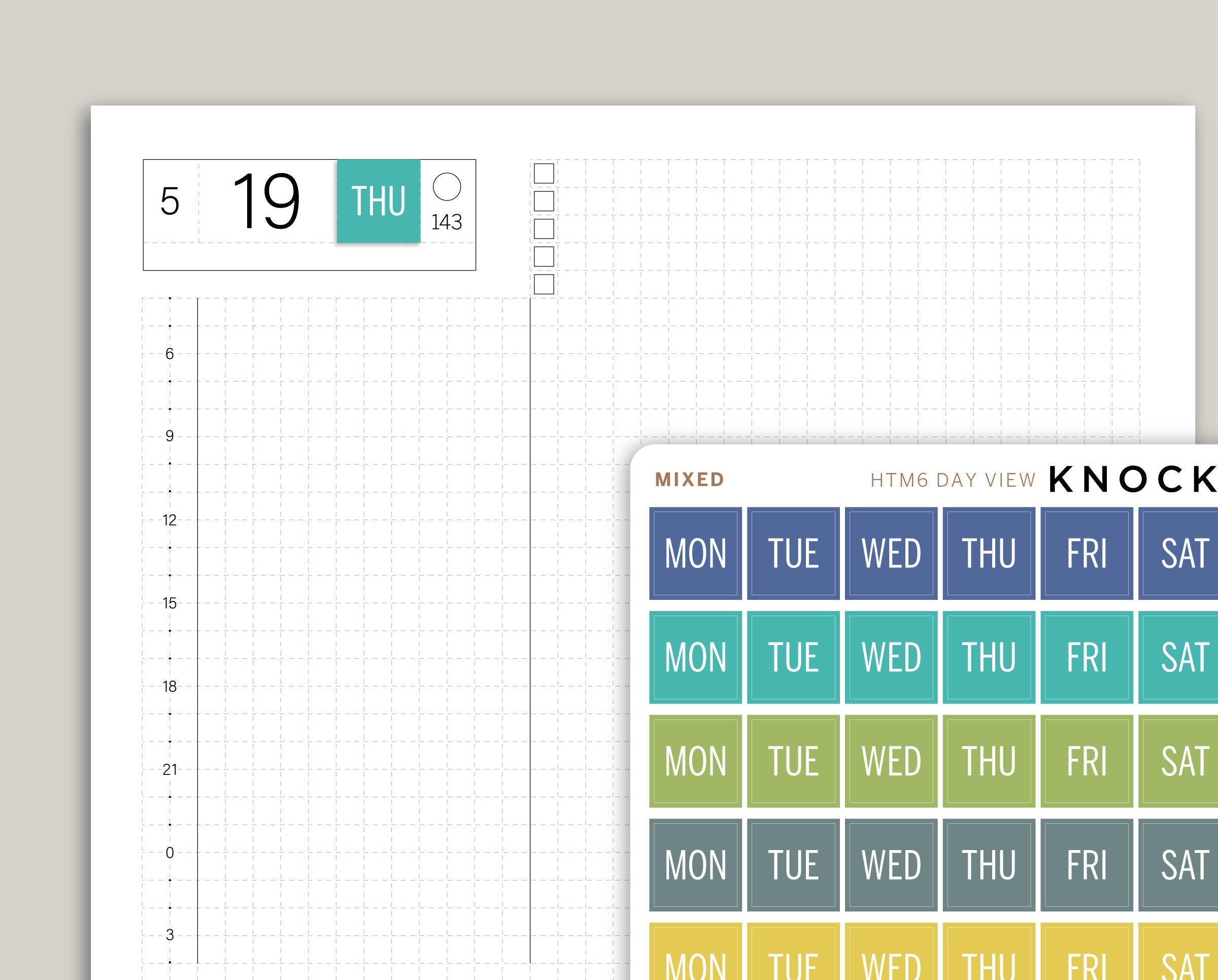Select the slate gray WED sticker
1218x980 pixels.
891,865
